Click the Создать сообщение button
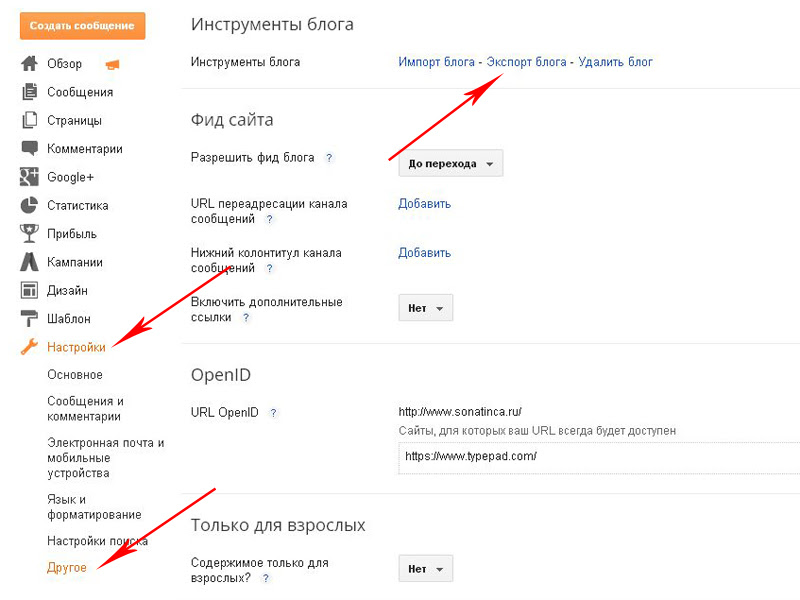This screenshot has width=800, height=600. tap(83, 26)
